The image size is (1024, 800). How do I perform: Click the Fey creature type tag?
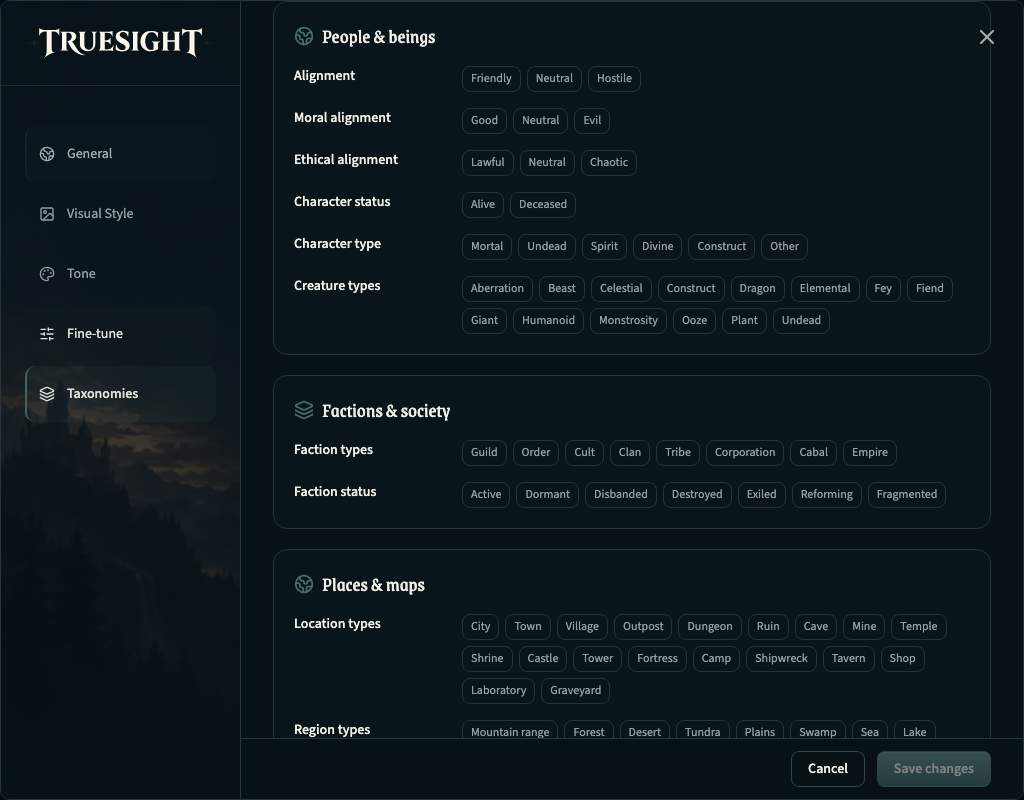click(x=883, y=289)
